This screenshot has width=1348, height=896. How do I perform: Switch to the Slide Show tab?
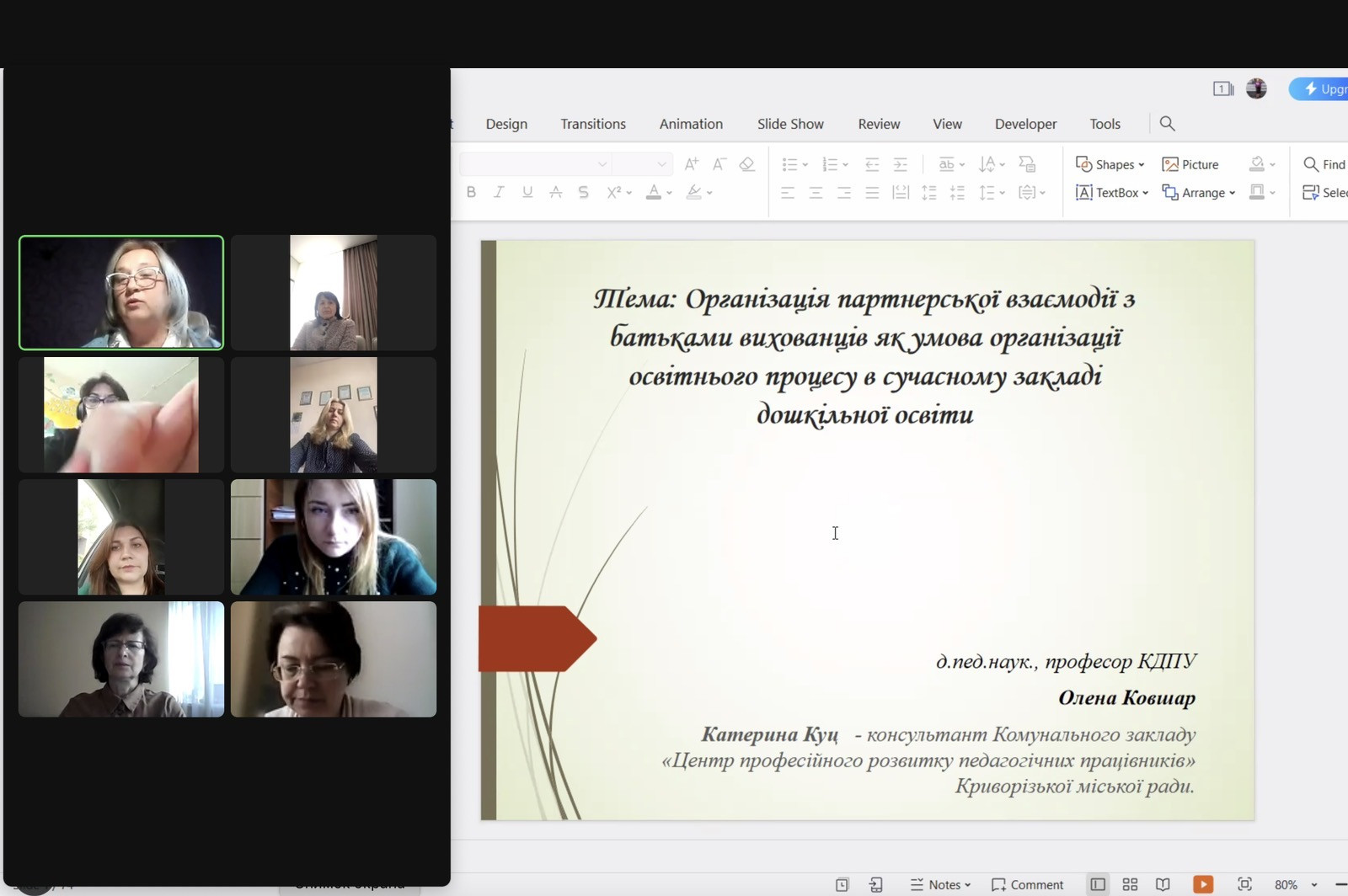point(789,124)
